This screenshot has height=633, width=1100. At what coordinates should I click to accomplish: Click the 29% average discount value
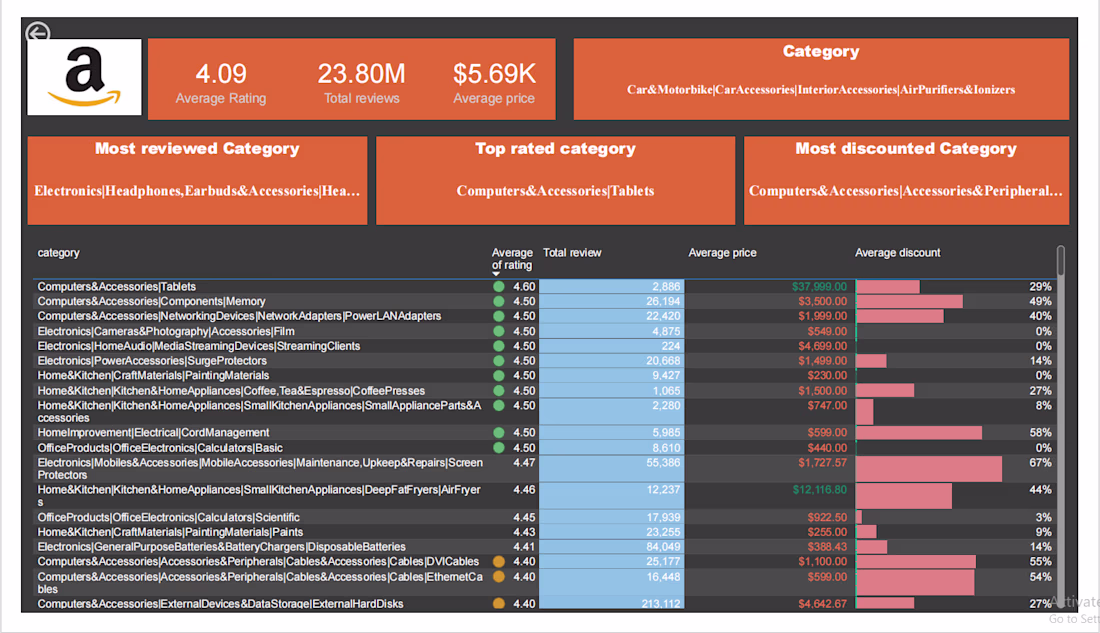1040,286
